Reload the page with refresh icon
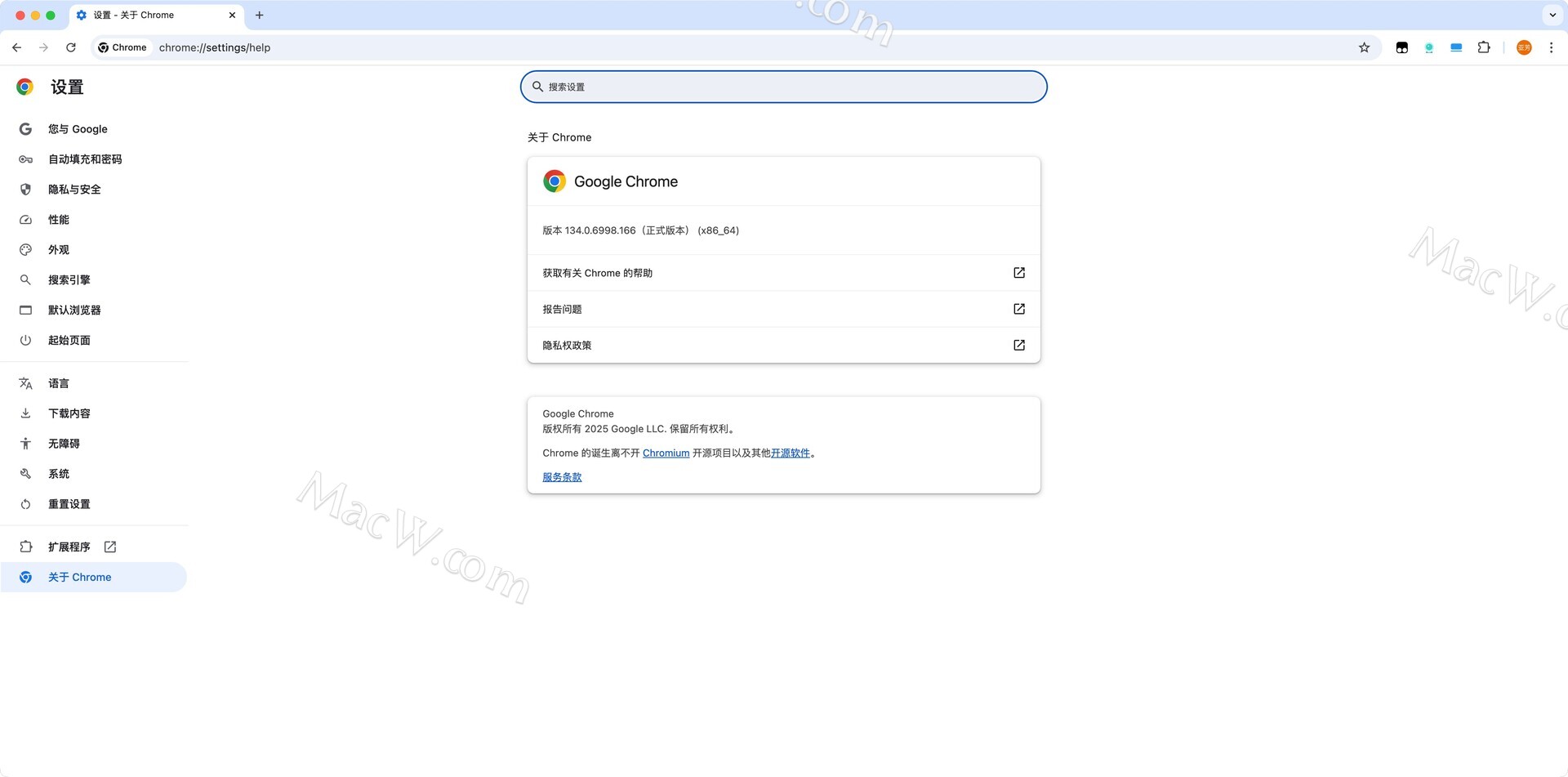 (x=71, y=47)
